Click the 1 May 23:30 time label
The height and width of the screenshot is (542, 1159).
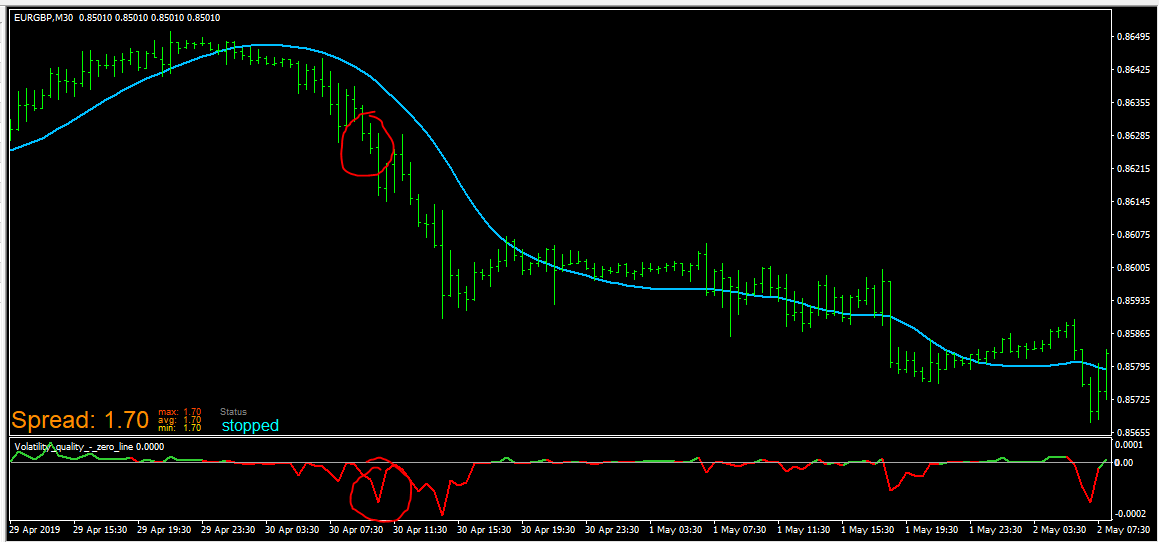click(994, 530)
